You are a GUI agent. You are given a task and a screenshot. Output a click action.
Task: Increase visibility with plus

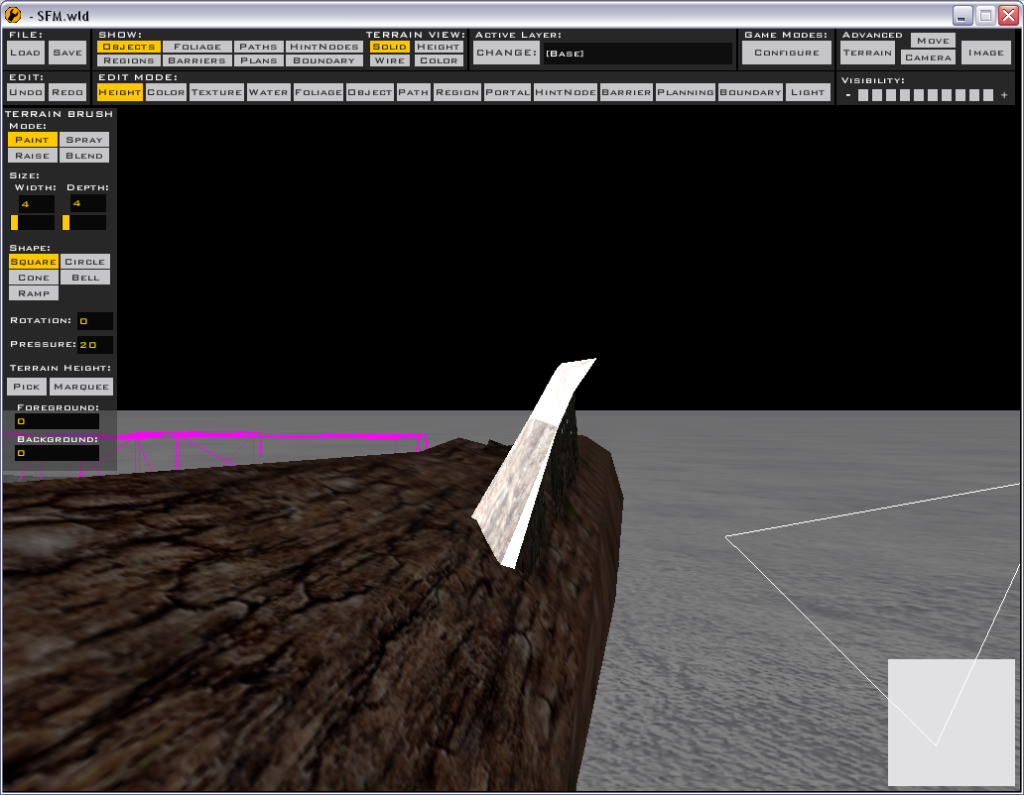click(1004, 95)
